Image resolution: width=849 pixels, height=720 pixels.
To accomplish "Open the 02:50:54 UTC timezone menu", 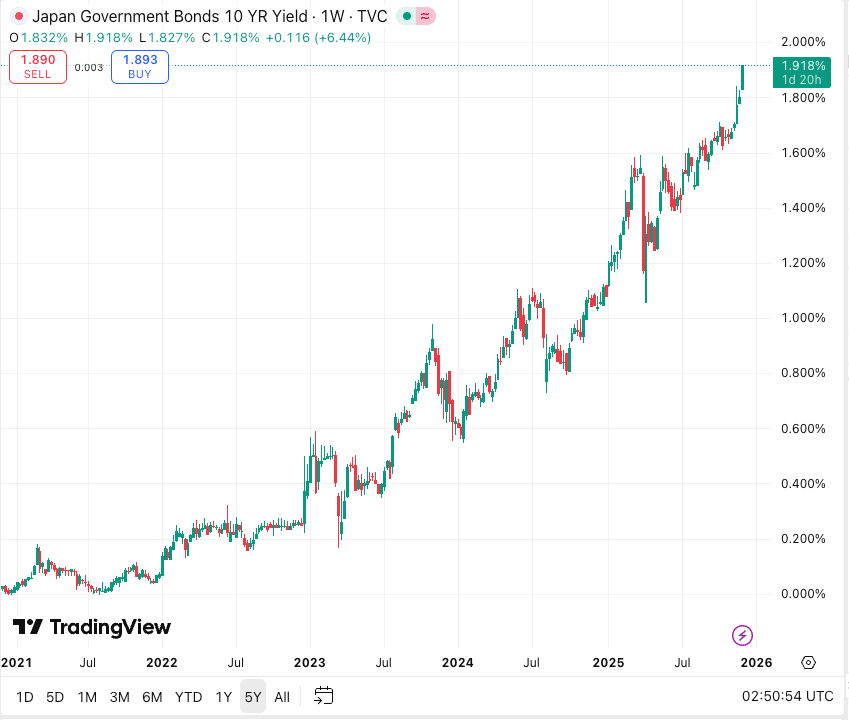I will point(787,696).
